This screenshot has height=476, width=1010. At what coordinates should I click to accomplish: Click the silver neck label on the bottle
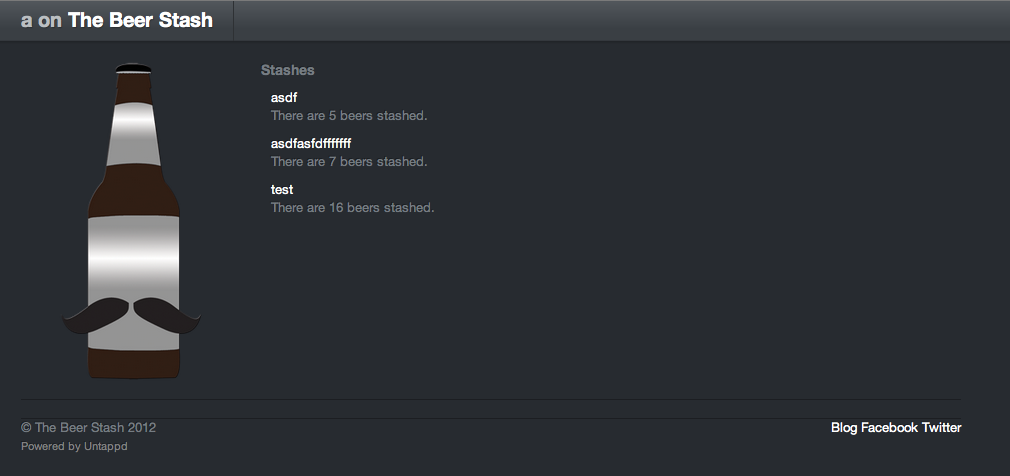click(x=133, y=134)
